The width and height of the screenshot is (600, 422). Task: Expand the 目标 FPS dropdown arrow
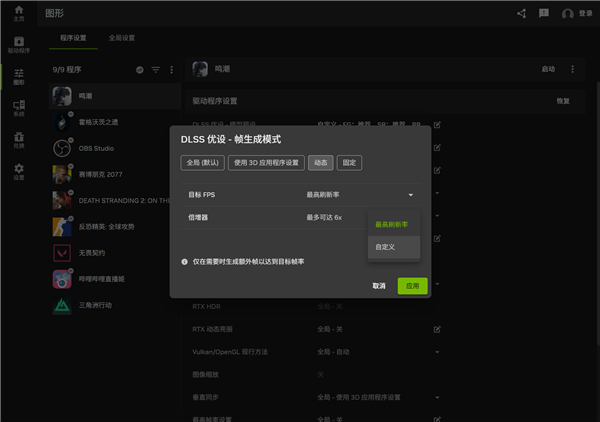(x=410, y=194)
